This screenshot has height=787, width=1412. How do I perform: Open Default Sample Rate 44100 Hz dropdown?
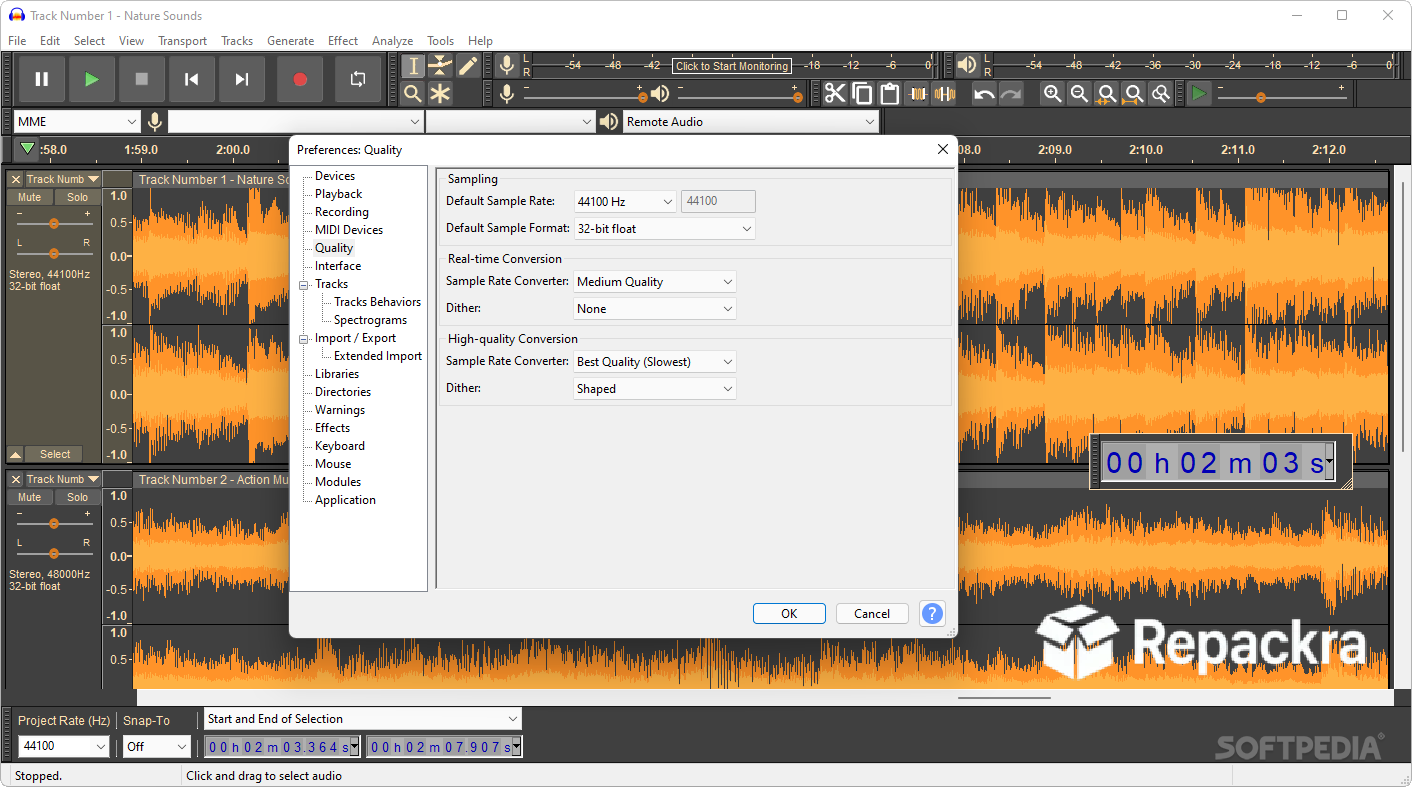(x=625, y=202)
